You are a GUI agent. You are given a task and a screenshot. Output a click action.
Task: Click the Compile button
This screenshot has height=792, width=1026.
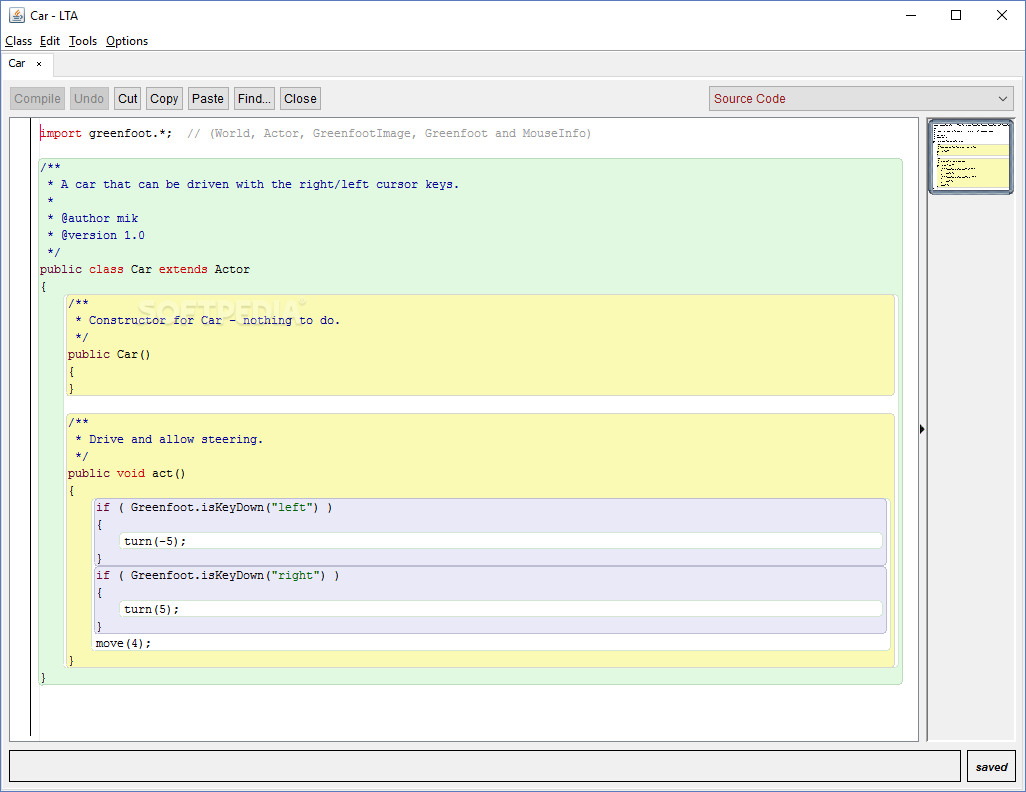pos(37,99)
